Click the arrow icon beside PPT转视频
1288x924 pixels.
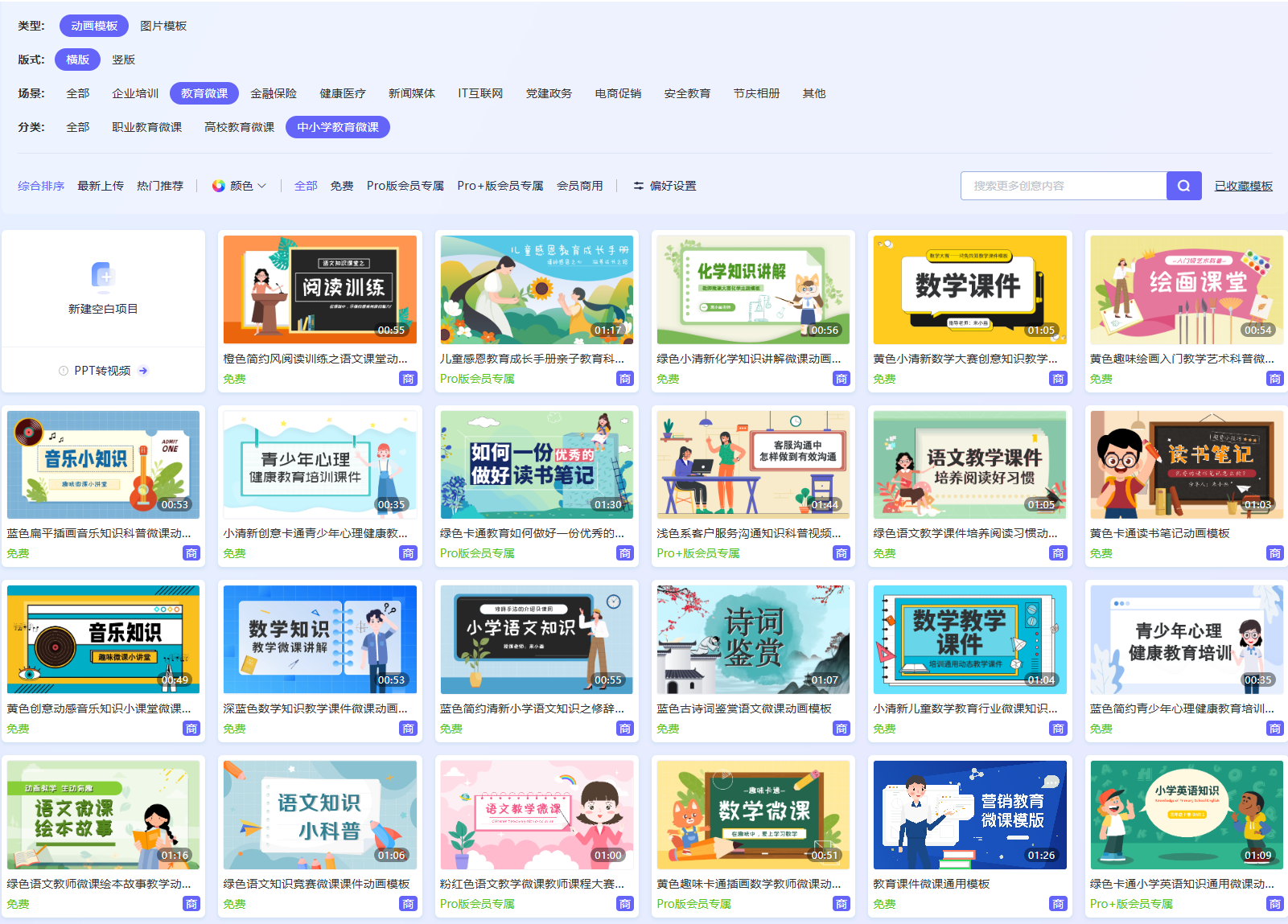[x=143, y=371]
